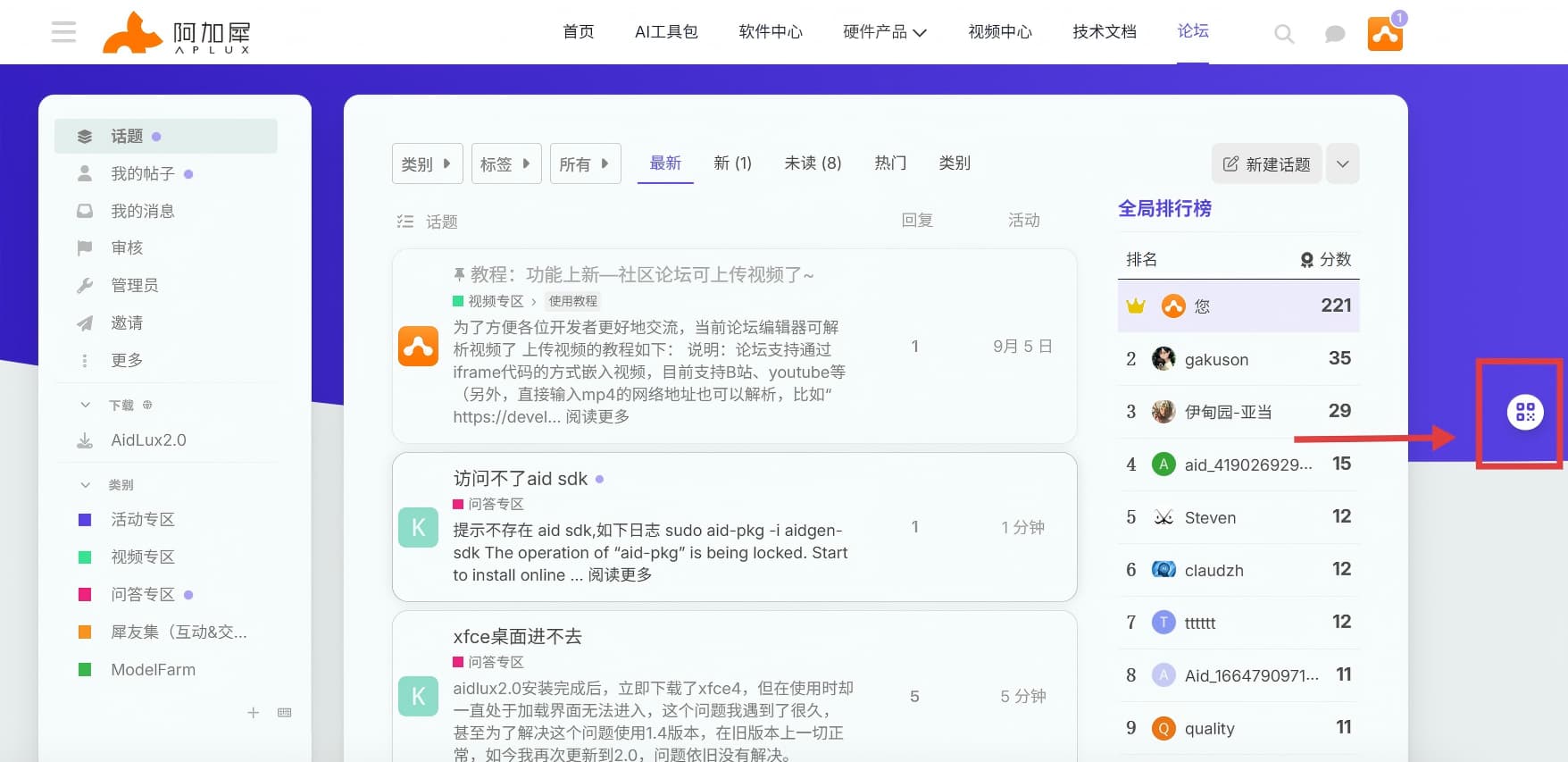Screen dimensions: 1568x762
Task: Toggle bulk select icon beside 话题 header
Action: coord(405,222)
